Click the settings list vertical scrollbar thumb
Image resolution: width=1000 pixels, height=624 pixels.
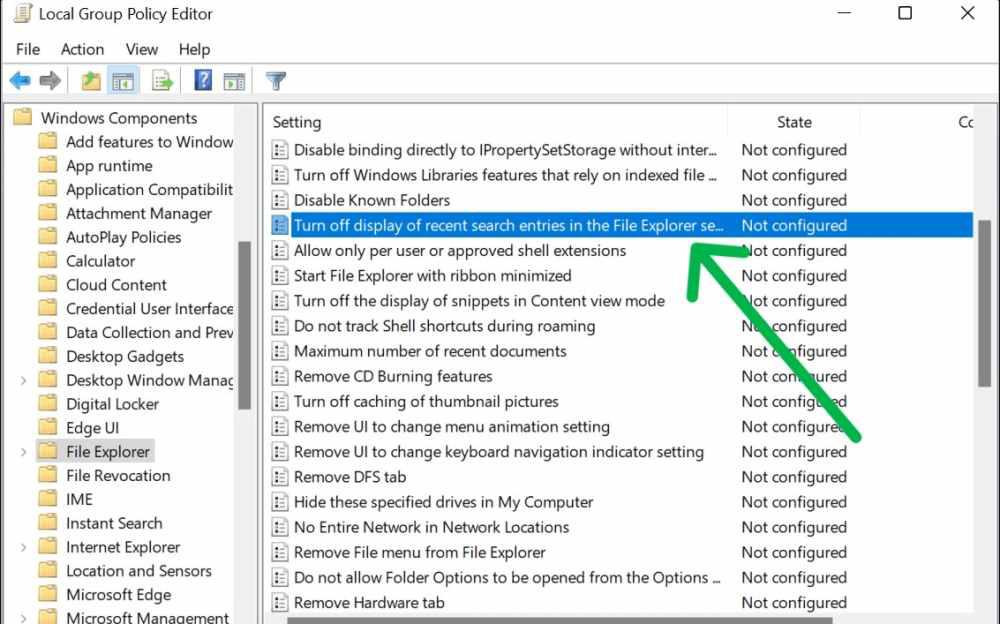coord(983,303)
